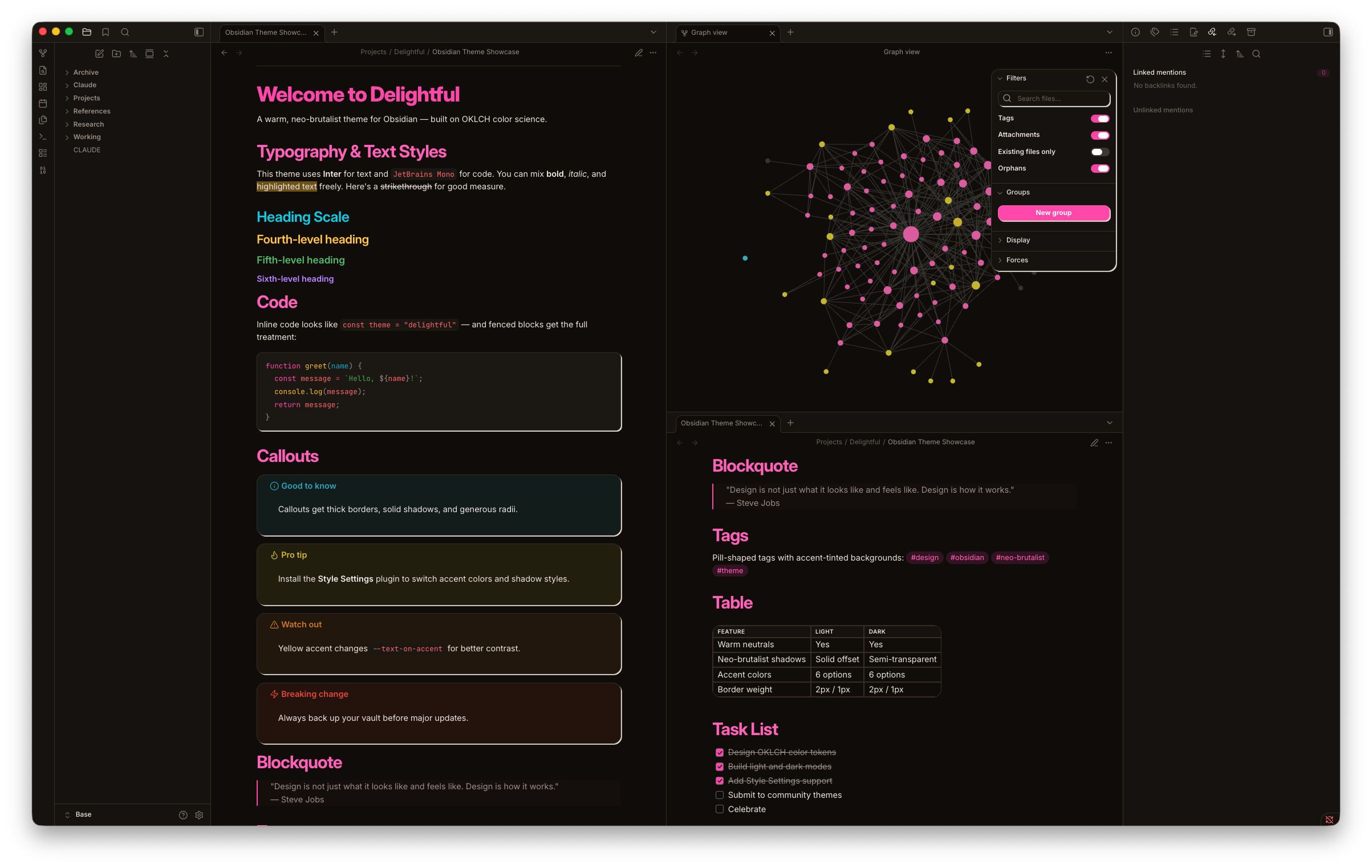Open help icon beside vault name
This screenshot has height=868, width=1372.
tap(183, 815)
